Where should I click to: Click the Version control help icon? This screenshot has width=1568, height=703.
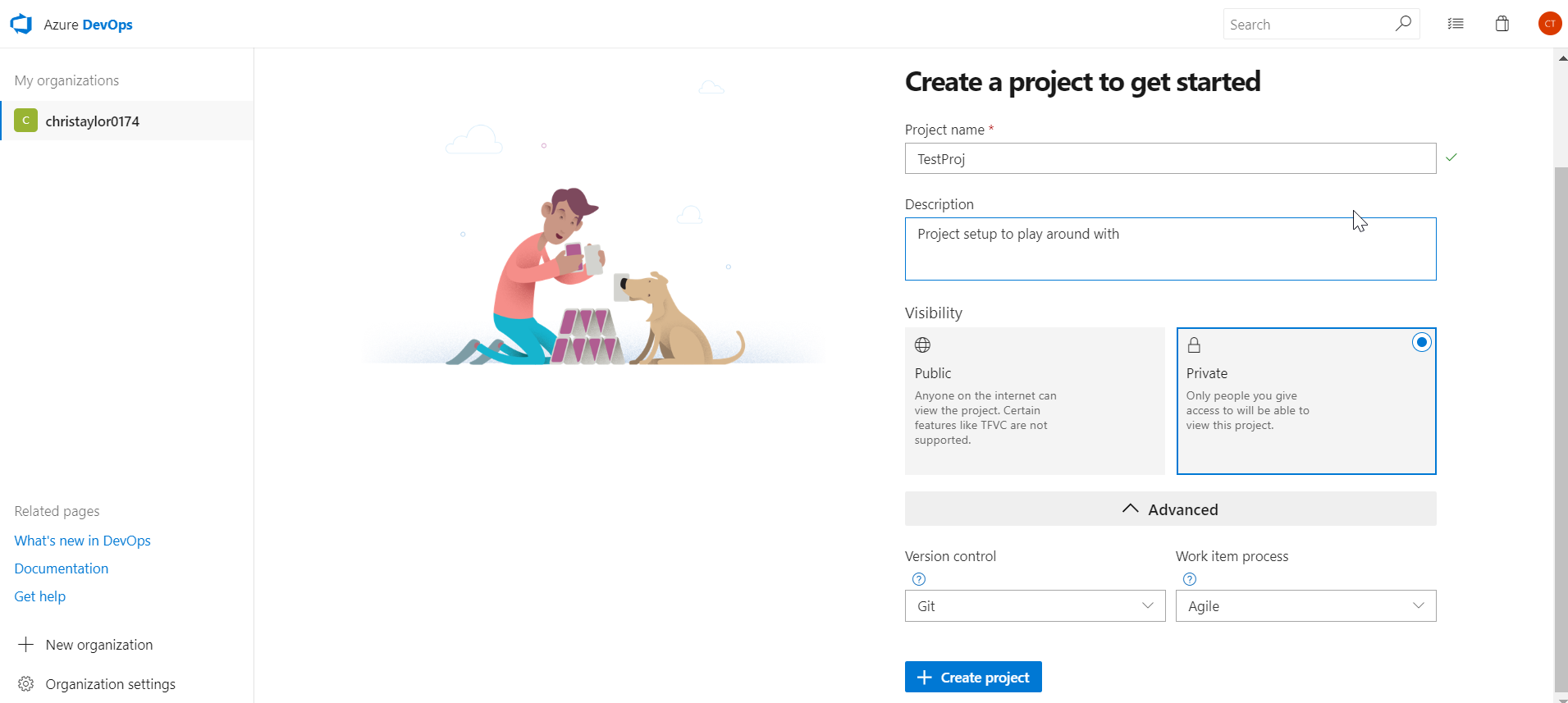[x=919, y=579]
